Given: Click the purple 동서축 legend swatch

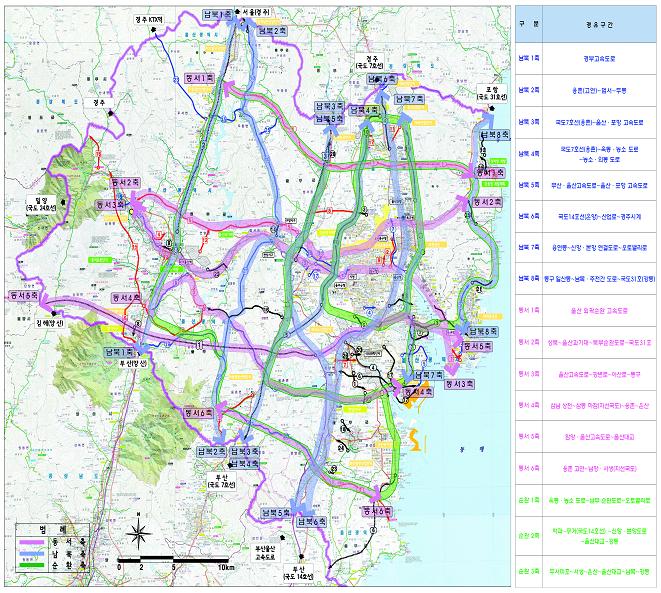Looking at the screenshot, I should [33, 545].
